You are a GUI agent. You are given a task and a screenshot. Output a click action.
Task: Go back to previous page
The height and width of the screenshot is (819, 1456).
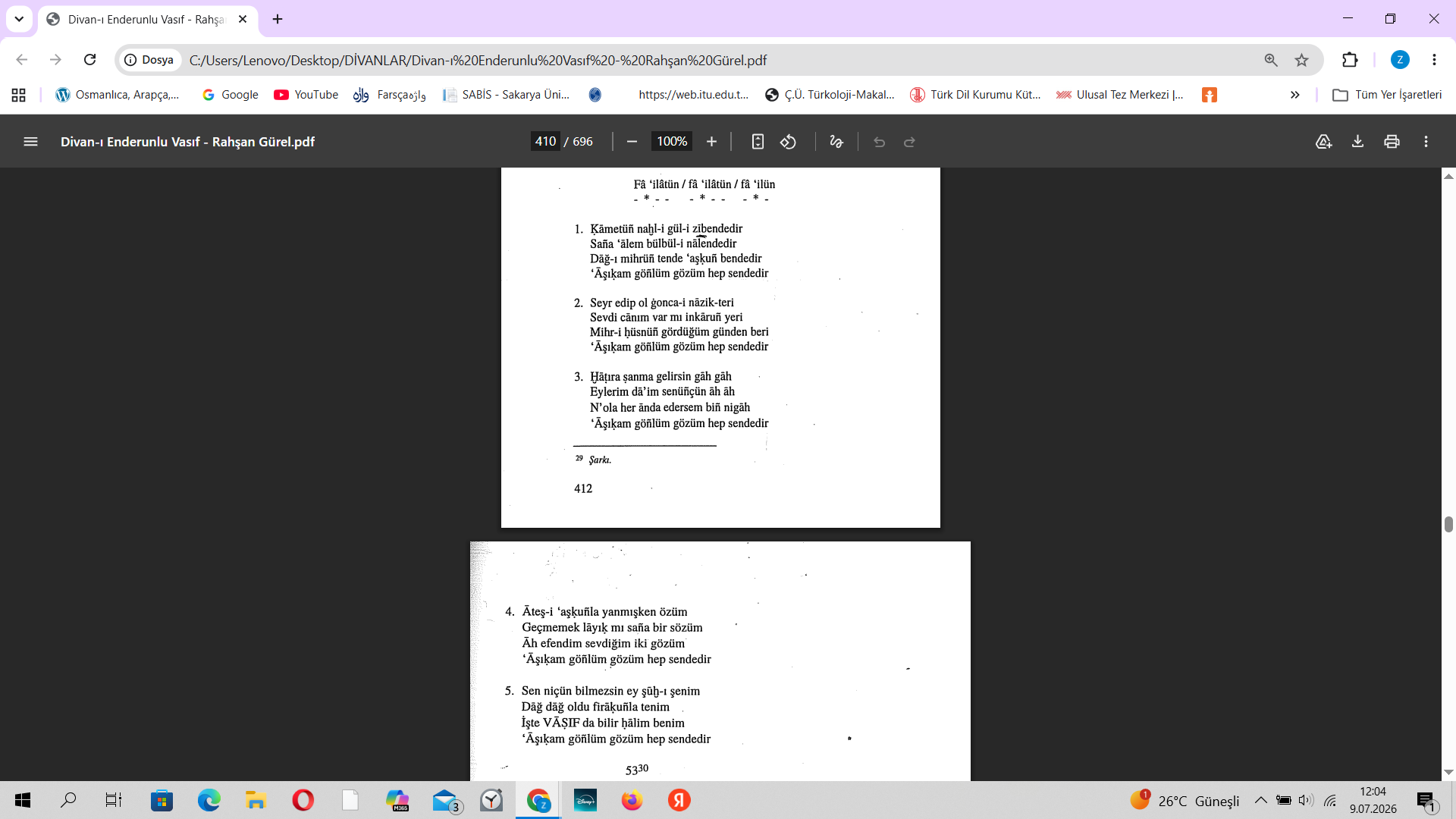(21, 60)
